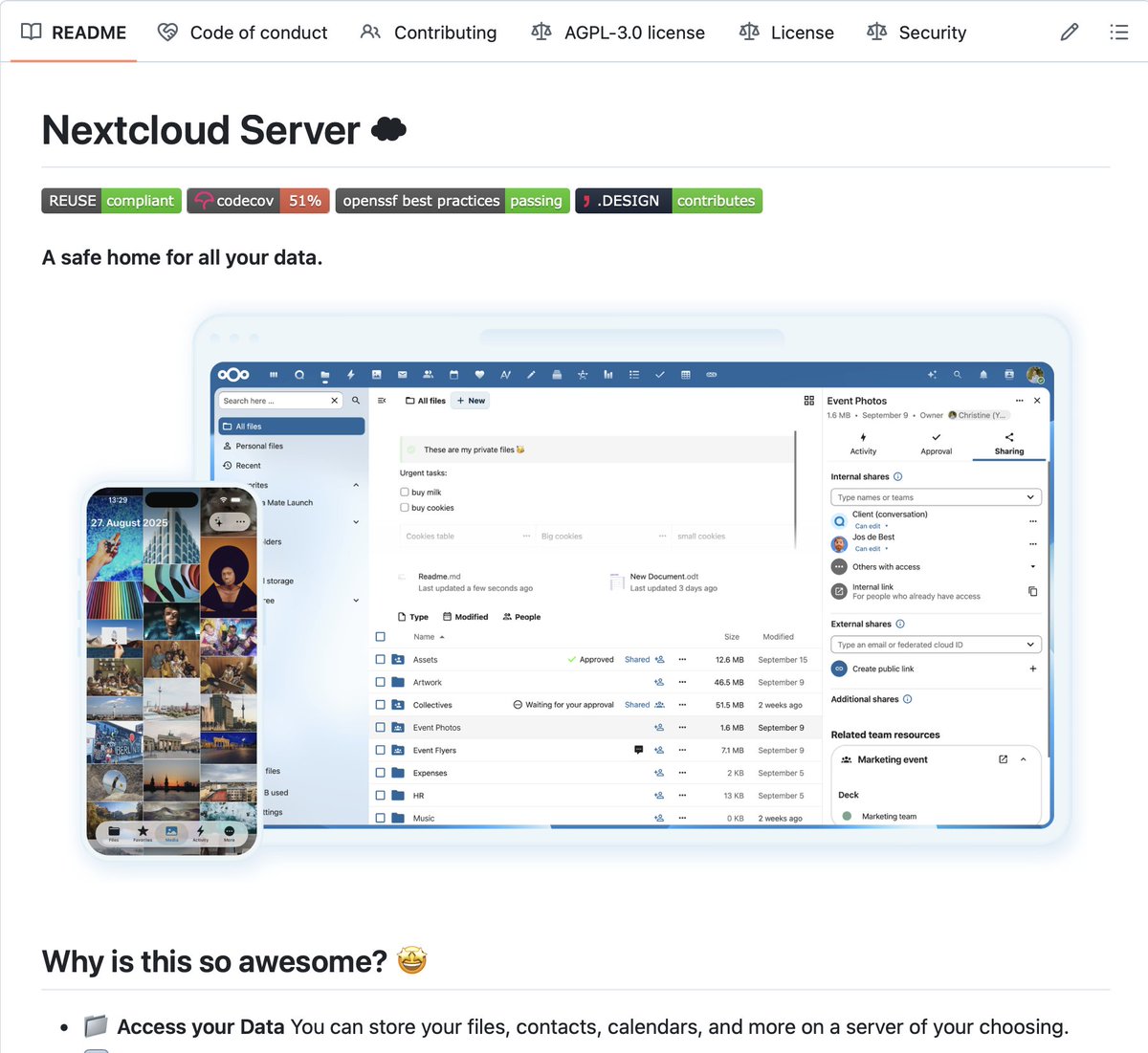Click the Nextcloud assistant sparkle icon
Viewport: 1148px width, 1053px height.
(x=932, y=375)
